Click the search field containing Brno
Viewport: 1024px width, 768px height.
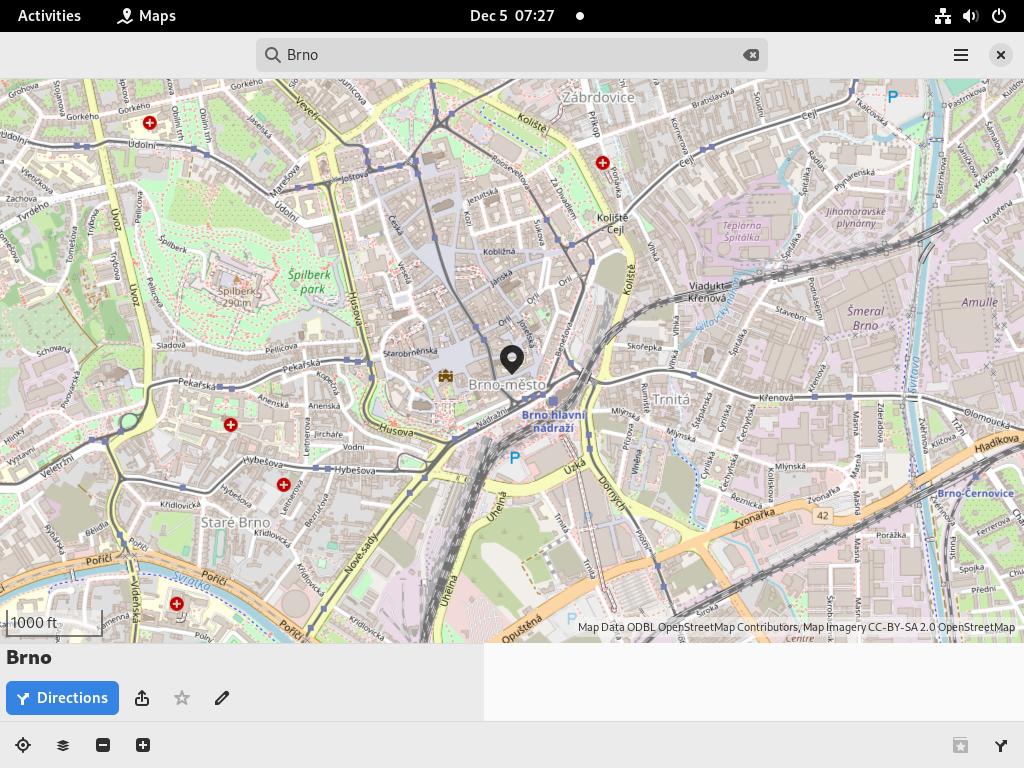coord(511,55)
